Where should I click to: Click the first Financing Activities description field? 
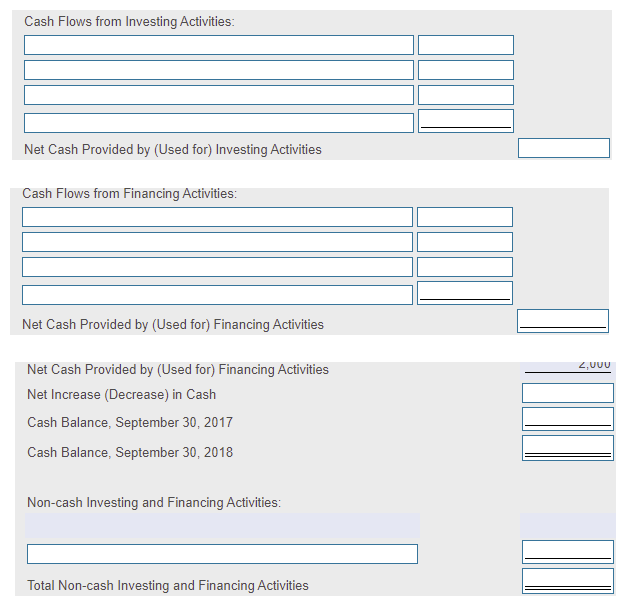(x=217, y=217)
